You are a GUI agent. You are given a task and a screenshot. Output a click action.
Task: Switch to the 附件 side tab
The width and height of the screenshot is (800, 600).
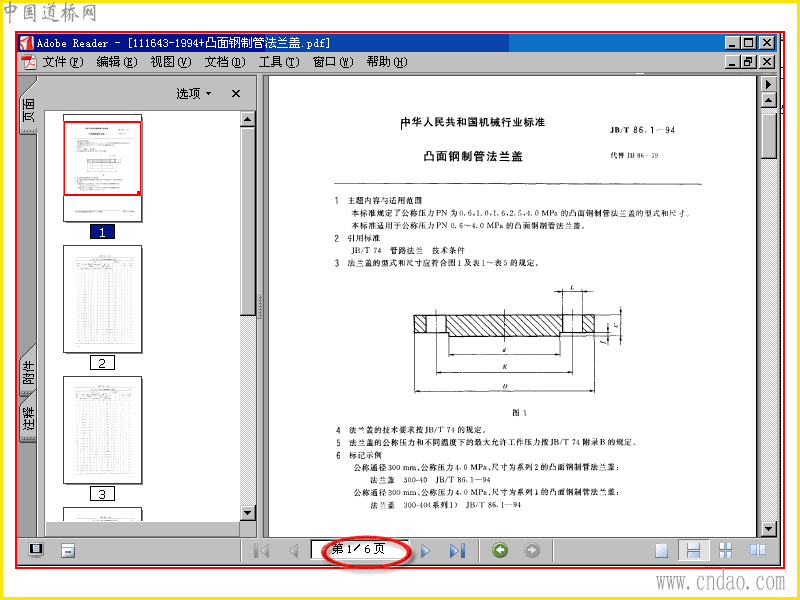point(29,371)
